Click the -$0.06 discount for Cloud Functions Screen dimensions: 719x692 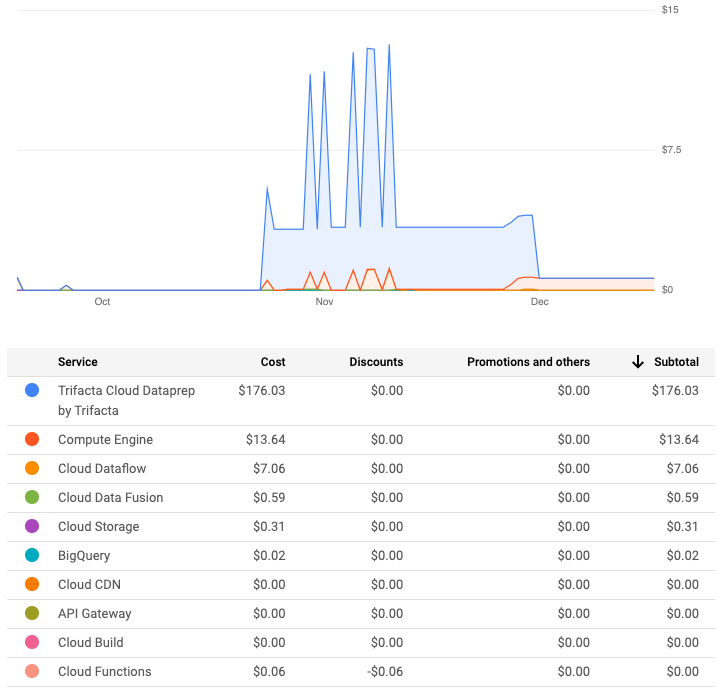tap(385, 671)
